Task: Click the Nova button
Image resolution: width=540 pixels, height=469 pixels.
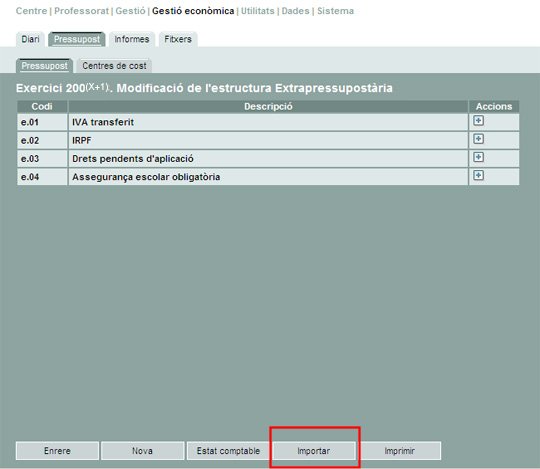Action: click(142, 451)
